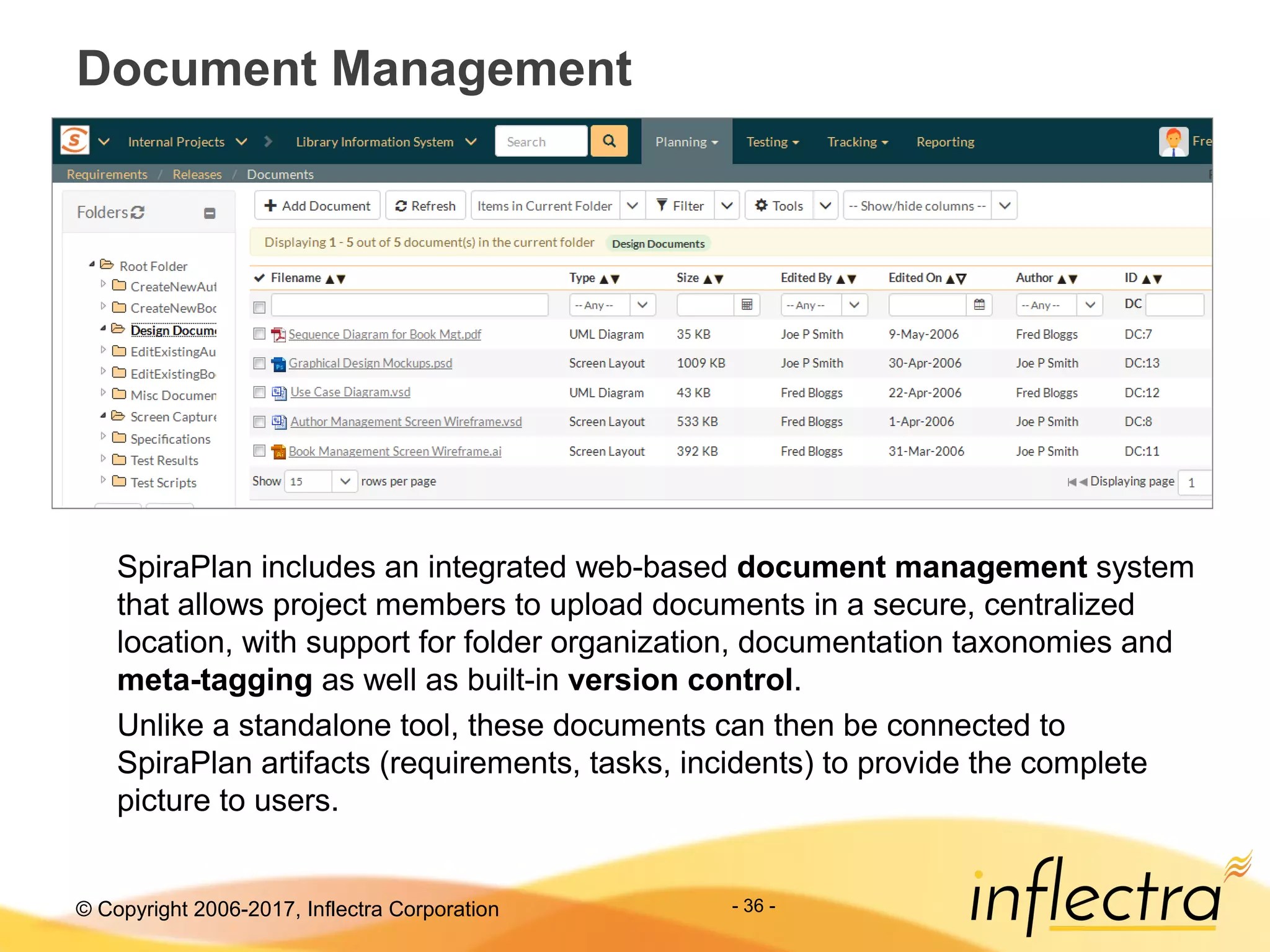Viewport: 1270px width, 952px height.
Task: Toggle the select-all checkbox in filter row
Action: pos(259,307)
